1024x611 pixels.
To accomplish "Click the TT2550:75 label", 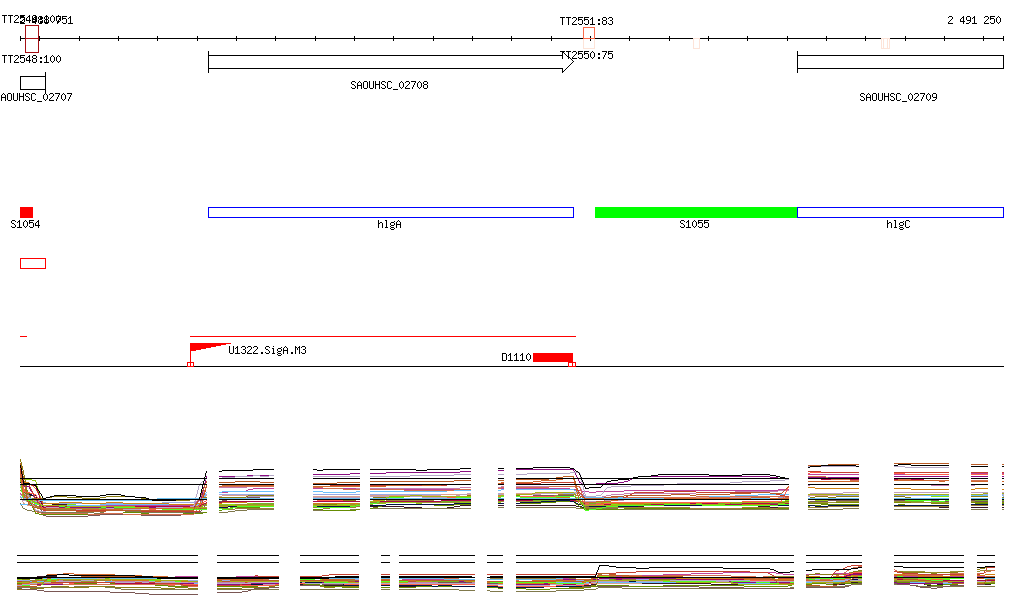I will [586, 55].
